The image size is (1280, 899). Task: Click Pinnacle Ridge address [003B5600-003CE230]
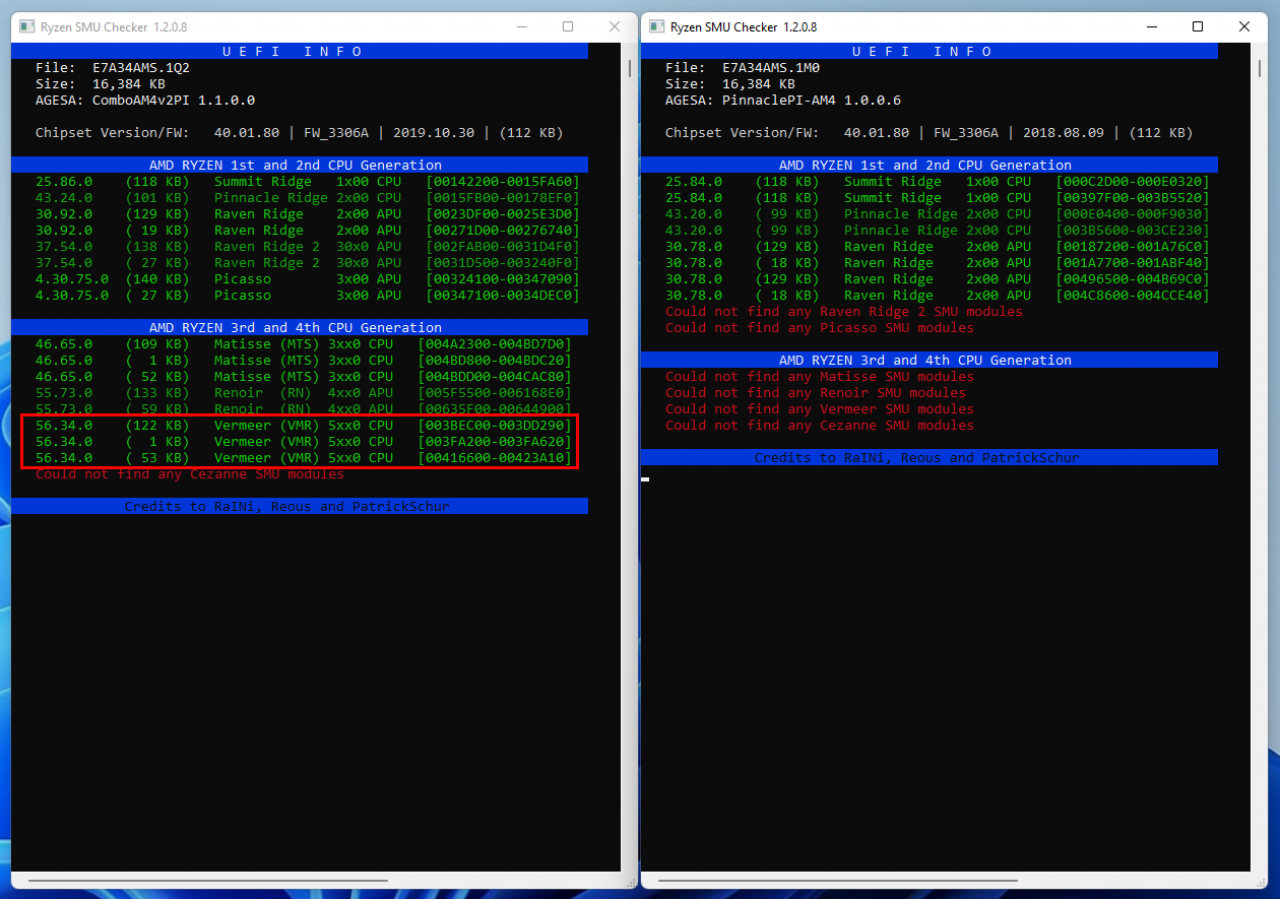(x=1133, y=230)
